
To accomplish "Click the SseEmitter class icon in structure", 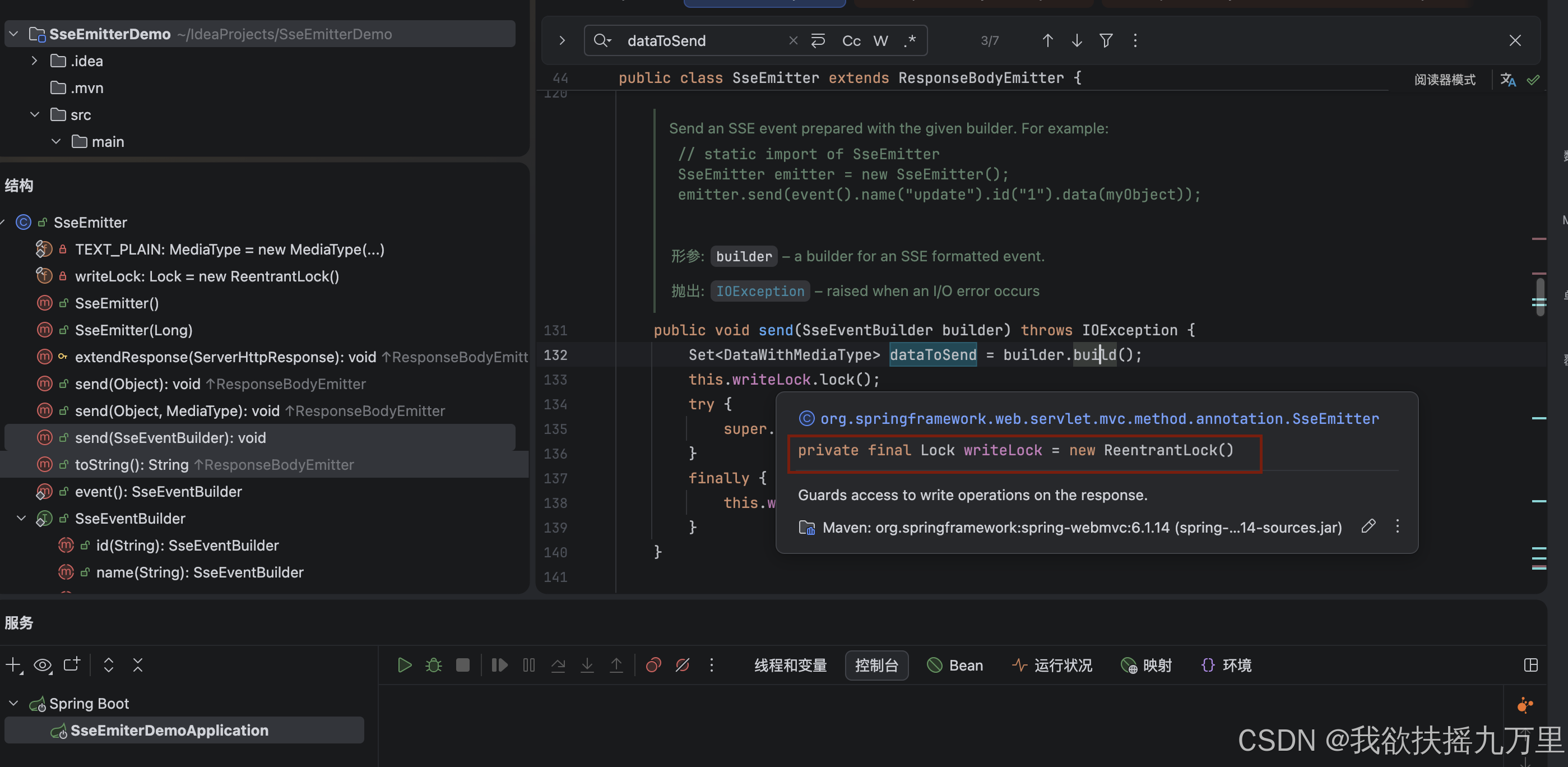I will point(23,222).
